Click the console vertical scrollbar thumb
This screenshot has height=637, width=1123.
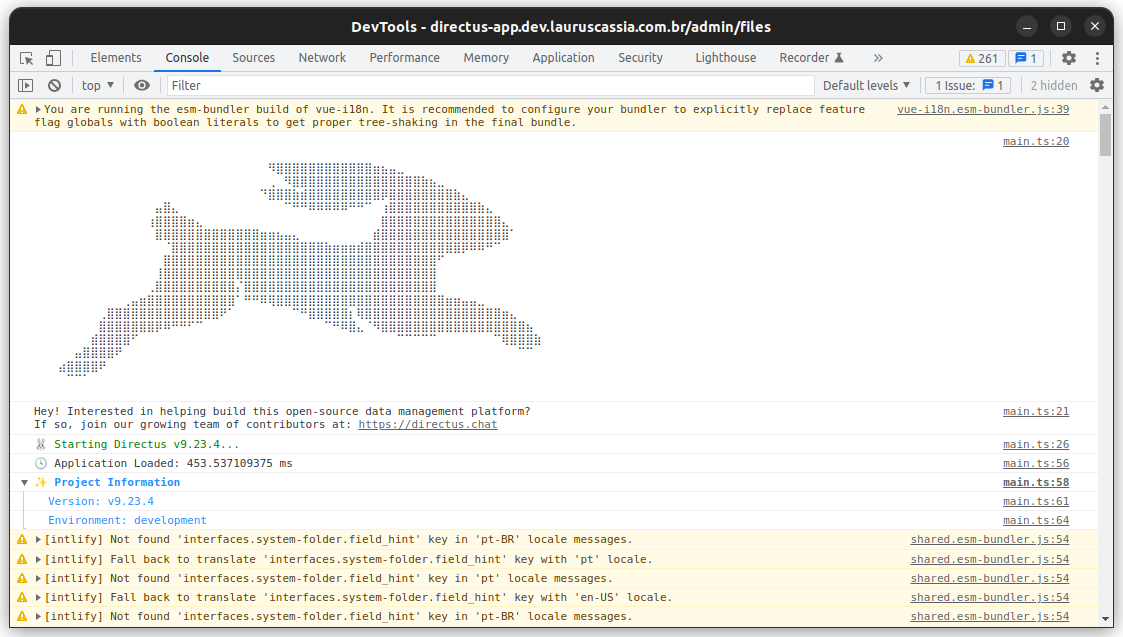click(1106, 134)
